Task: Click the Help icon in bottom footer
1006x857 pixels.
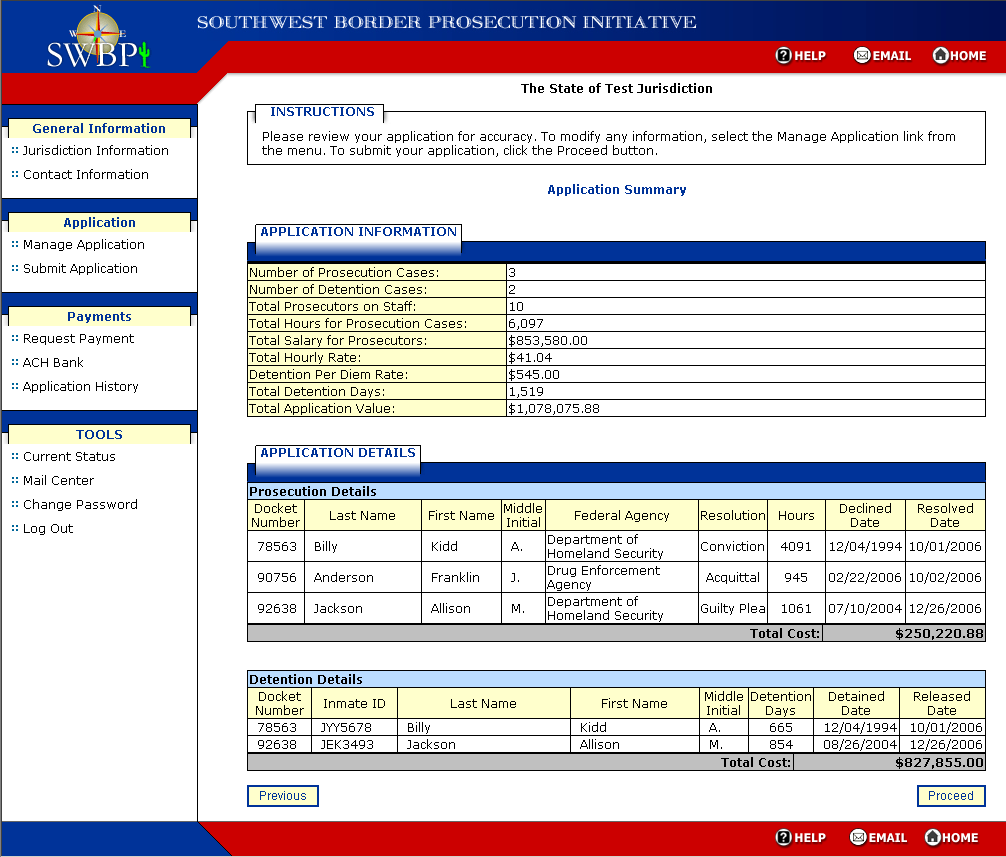Action: coord(784,837)
